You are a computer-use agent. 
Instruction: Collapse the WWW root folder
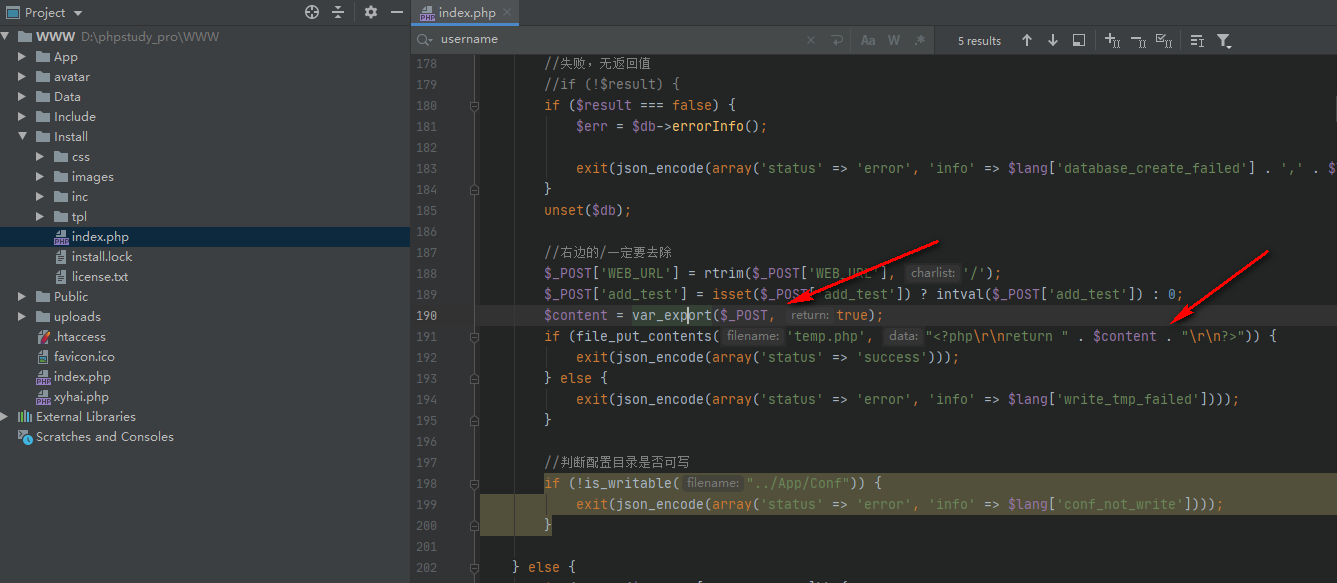7,37
